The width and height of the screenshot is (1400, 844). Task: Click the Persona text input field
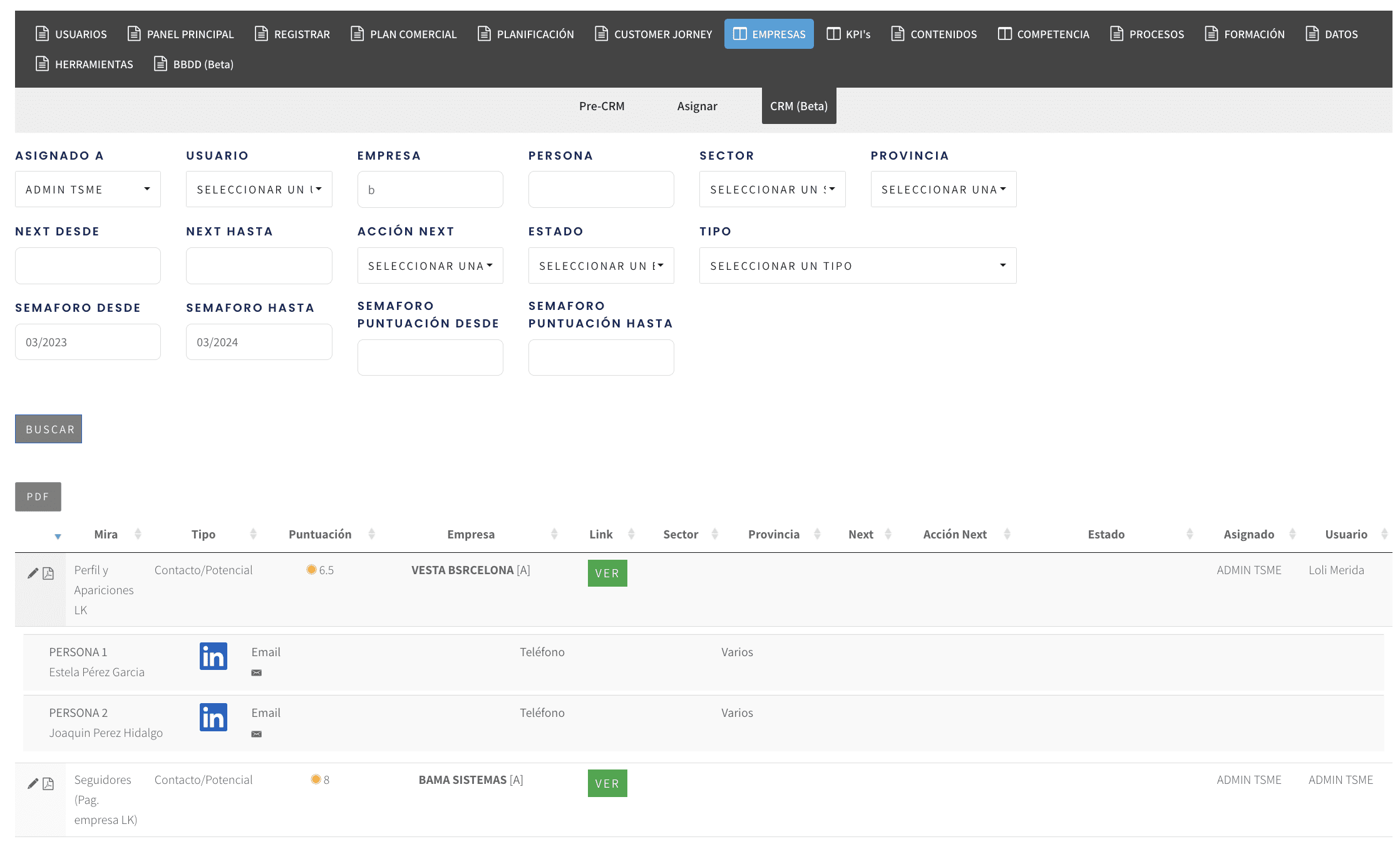point(600,189)
